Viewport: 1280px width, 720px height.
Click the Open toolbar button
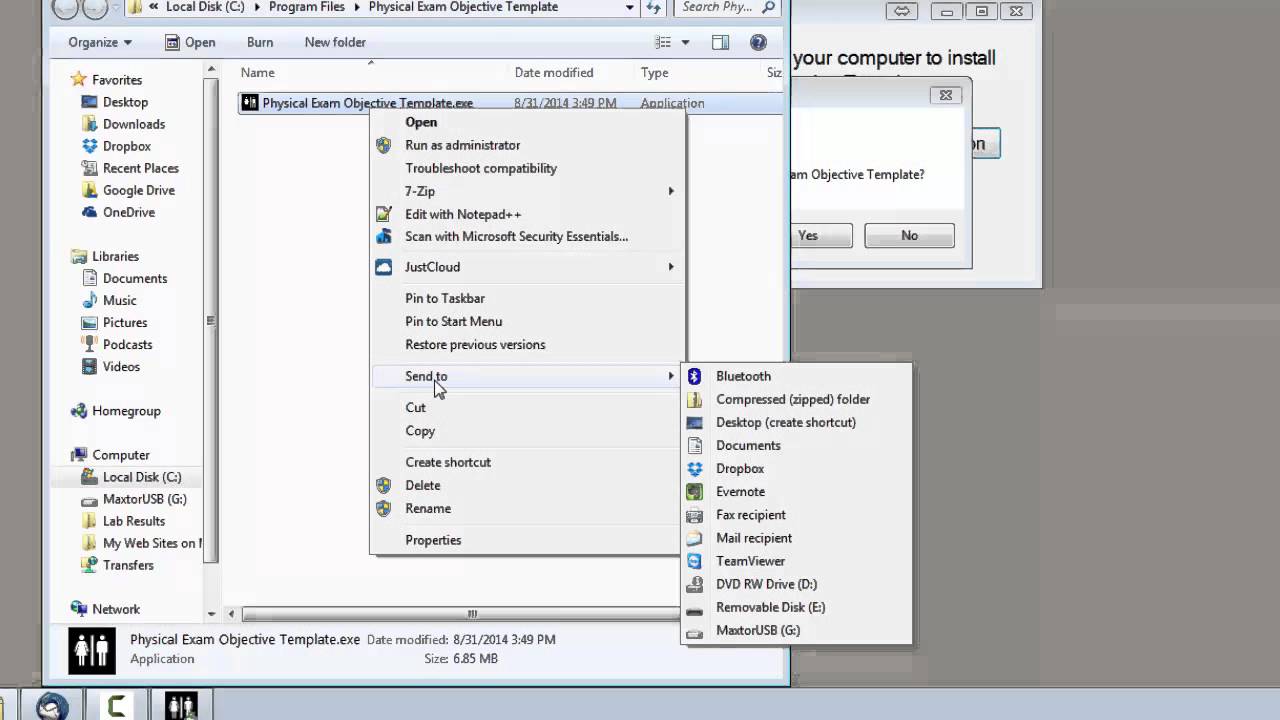pos(190,42)
